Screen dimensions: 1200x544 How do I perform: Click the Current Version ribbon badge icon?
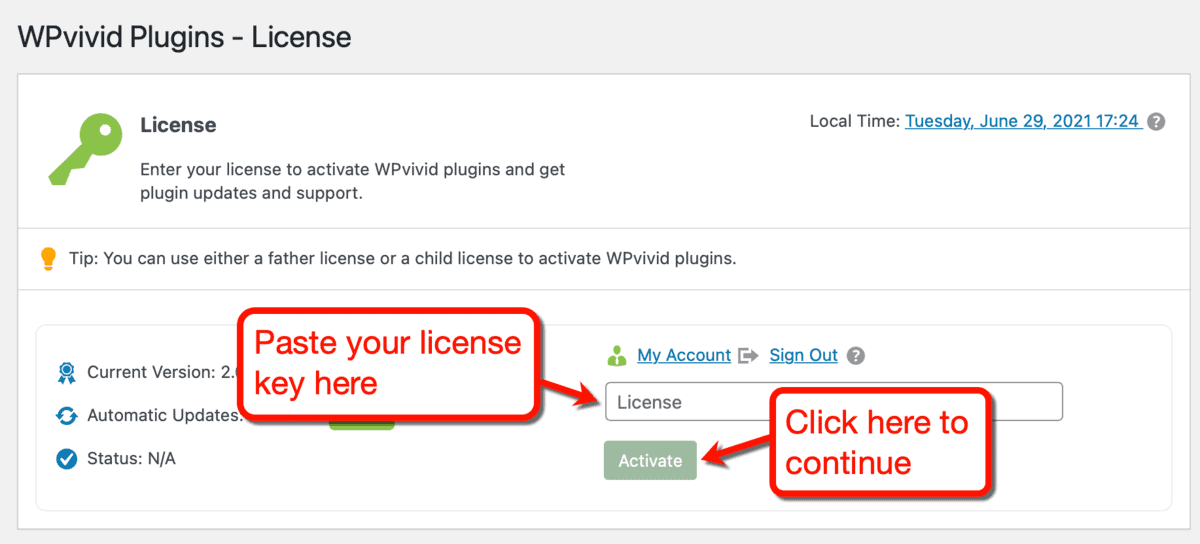(x=67, y=373)
